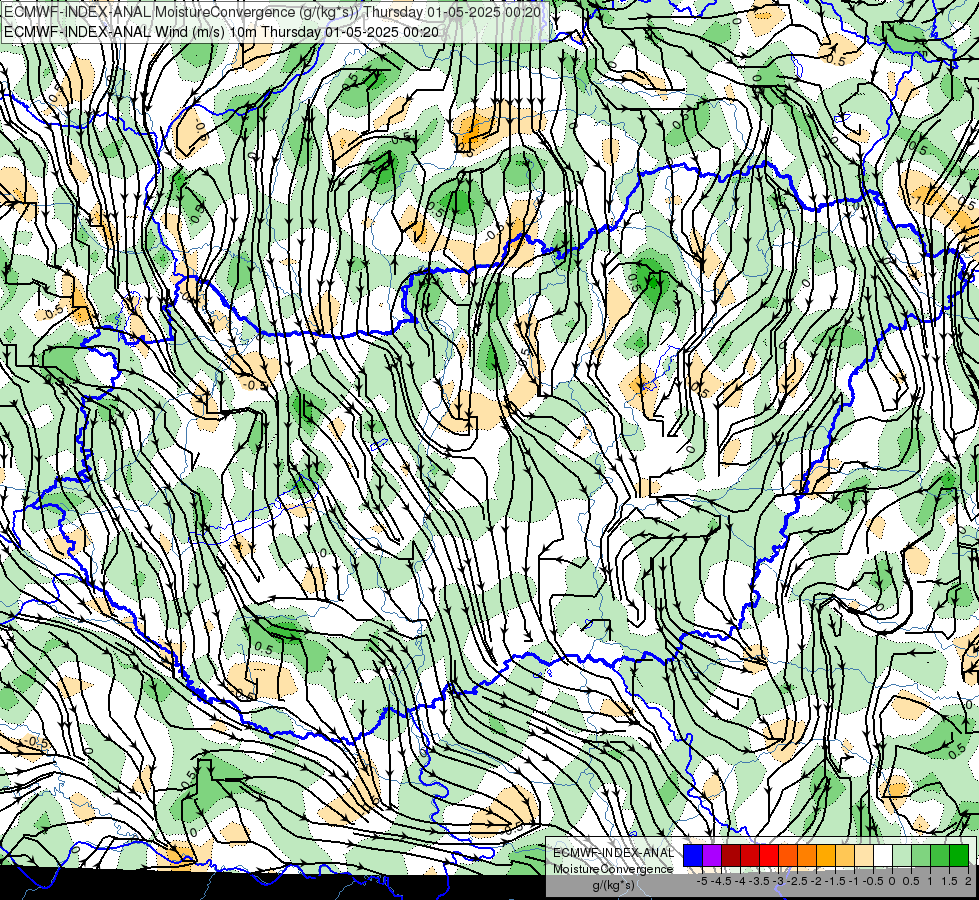979x900 pixels.
Task: Select the positive "1" legend tick label
Action: point(930,881)
